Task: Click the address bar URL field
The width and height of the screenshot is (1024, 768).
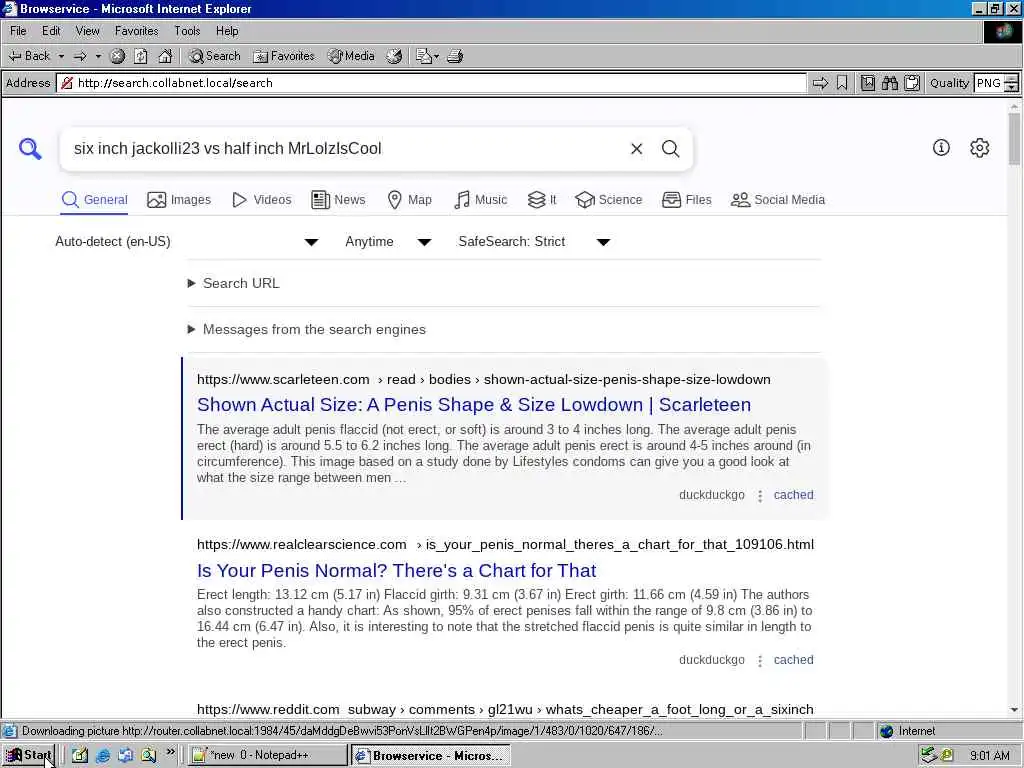Action: click(x=431, y=83)
